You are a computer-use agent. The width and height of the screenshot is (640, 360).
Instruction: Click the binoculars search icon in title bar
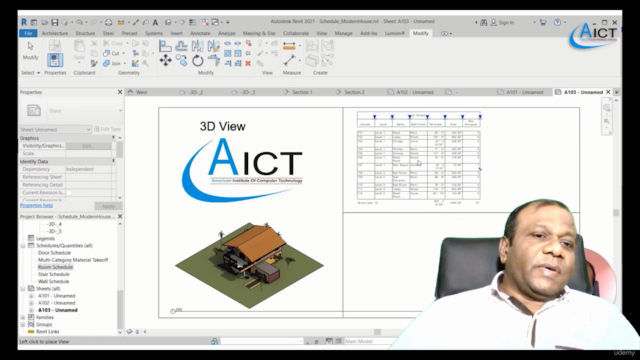point(484,22)
